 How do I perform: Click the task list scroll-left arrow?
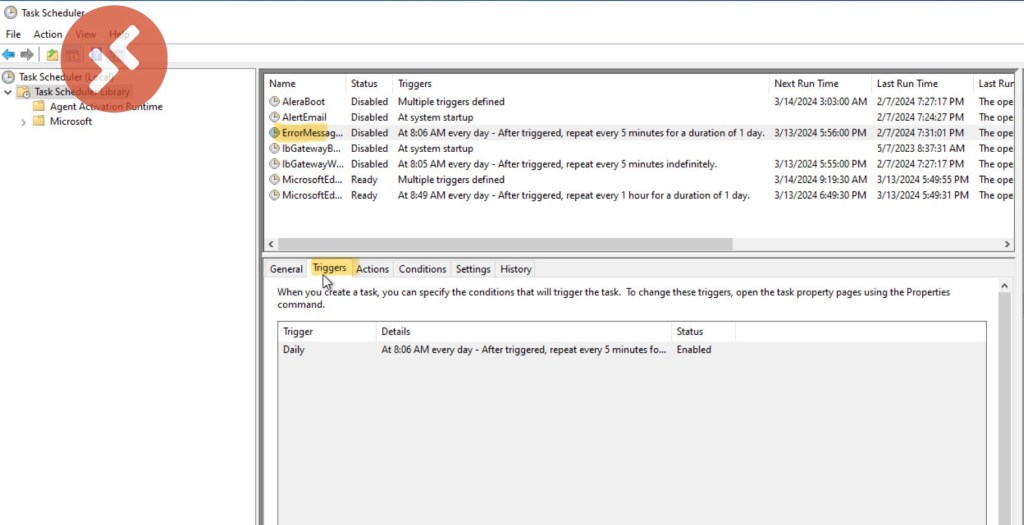point(271,244)
